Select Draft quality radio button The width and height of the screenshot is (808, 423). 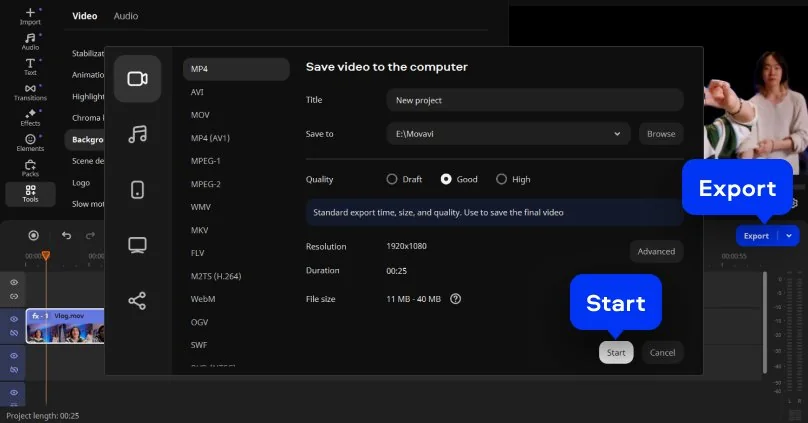pos(392,179)
